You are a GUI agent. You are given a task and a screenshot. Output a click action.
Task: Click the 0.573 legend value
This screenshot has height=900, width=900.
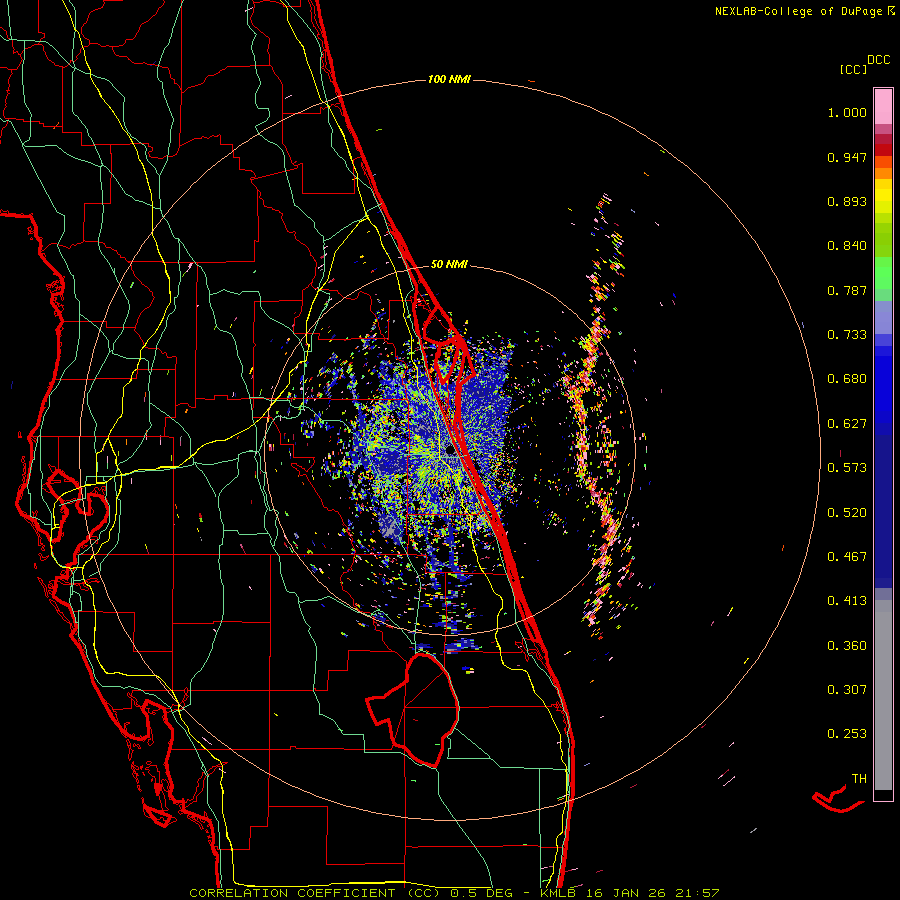[847, 468]
